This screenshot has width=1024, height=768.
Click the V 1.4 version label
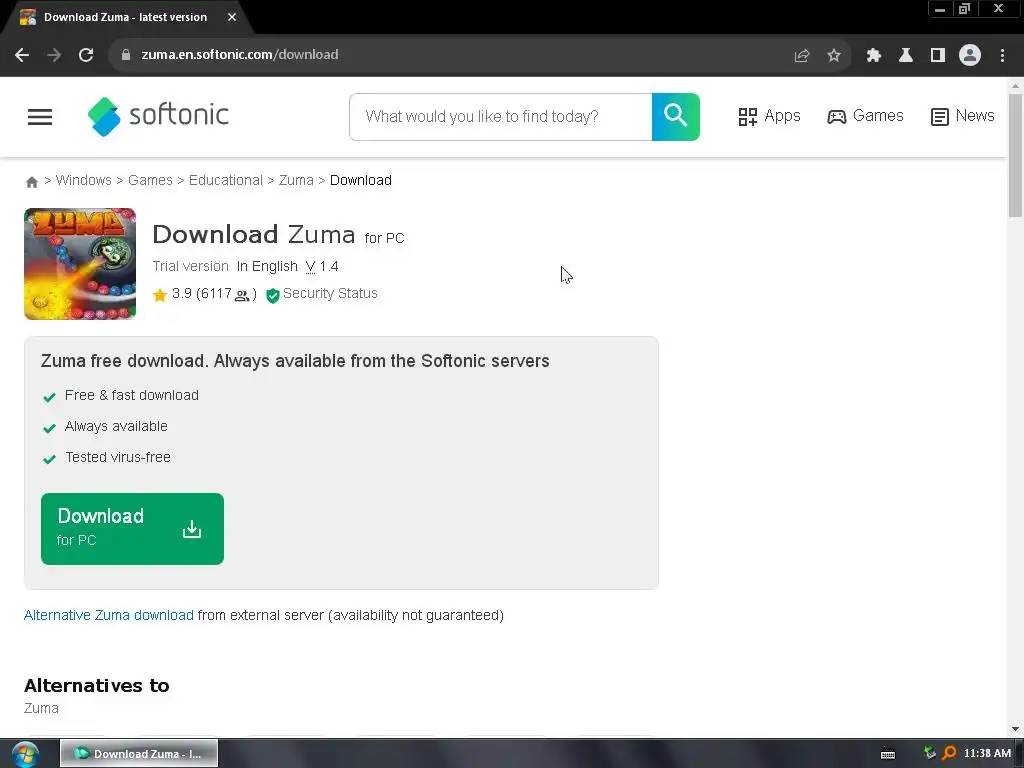(321, 266)
